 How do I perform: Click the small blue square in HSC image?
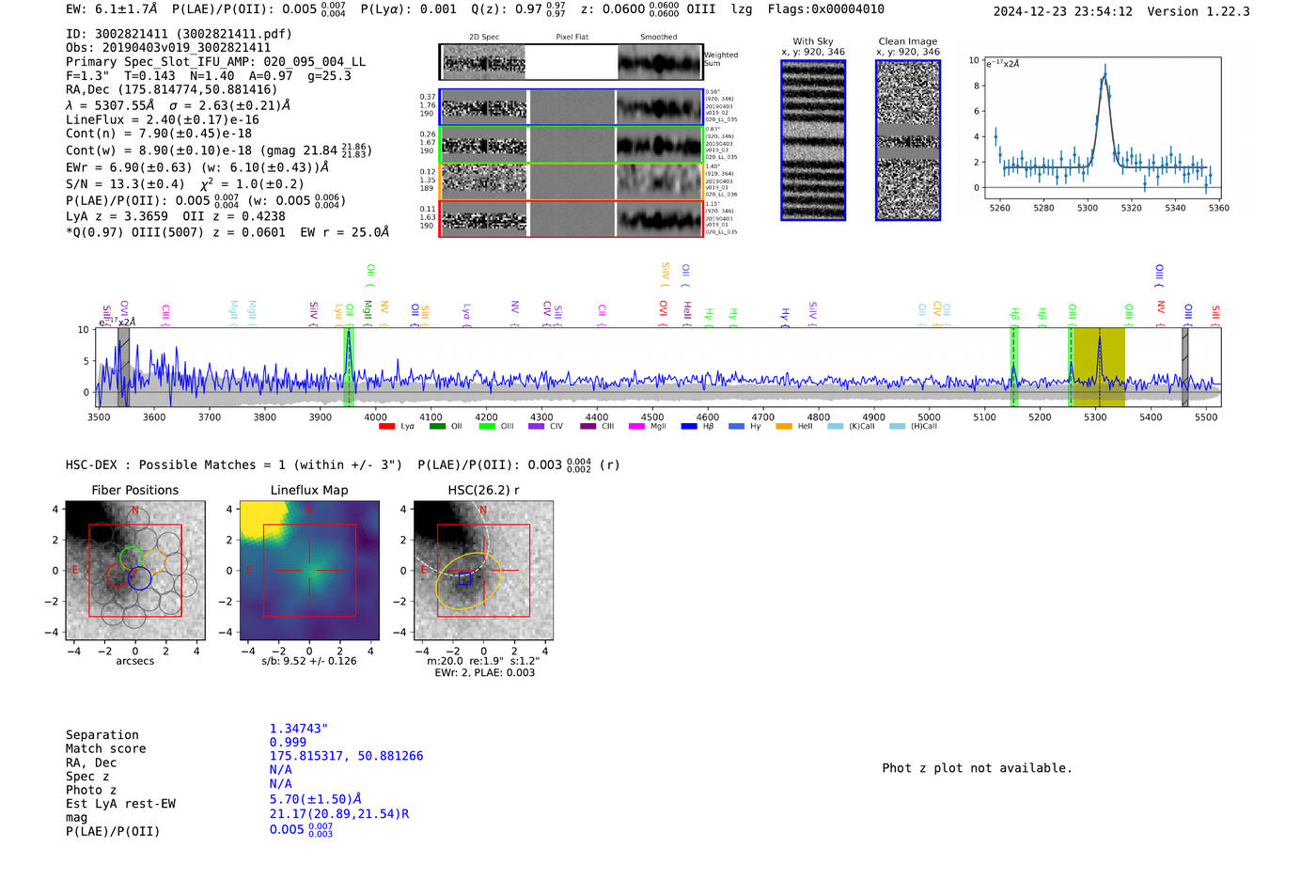464,579
